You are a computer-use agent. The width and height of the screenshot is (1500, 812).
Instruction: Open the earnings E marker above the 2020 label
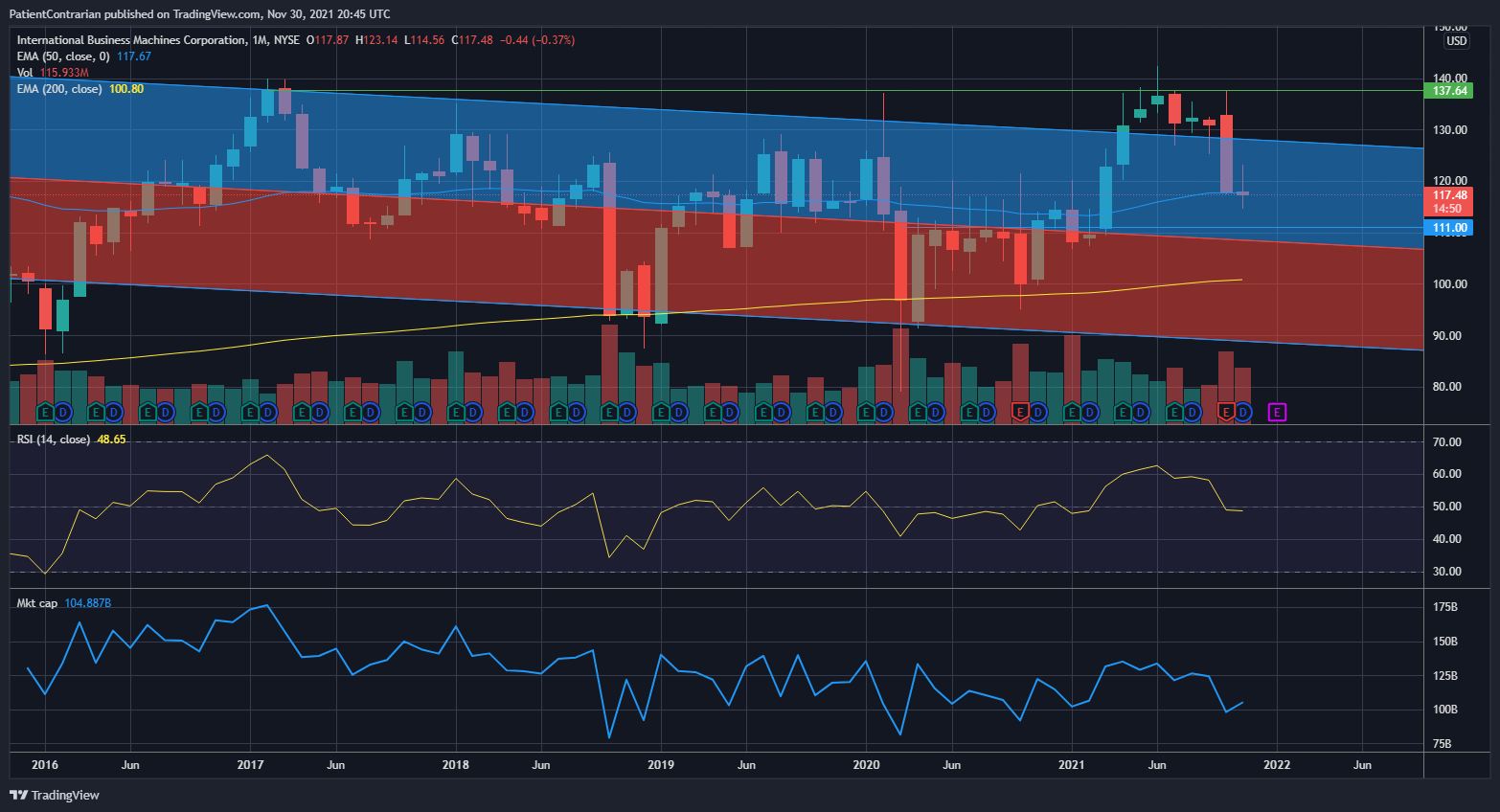[x=866, y=413]
